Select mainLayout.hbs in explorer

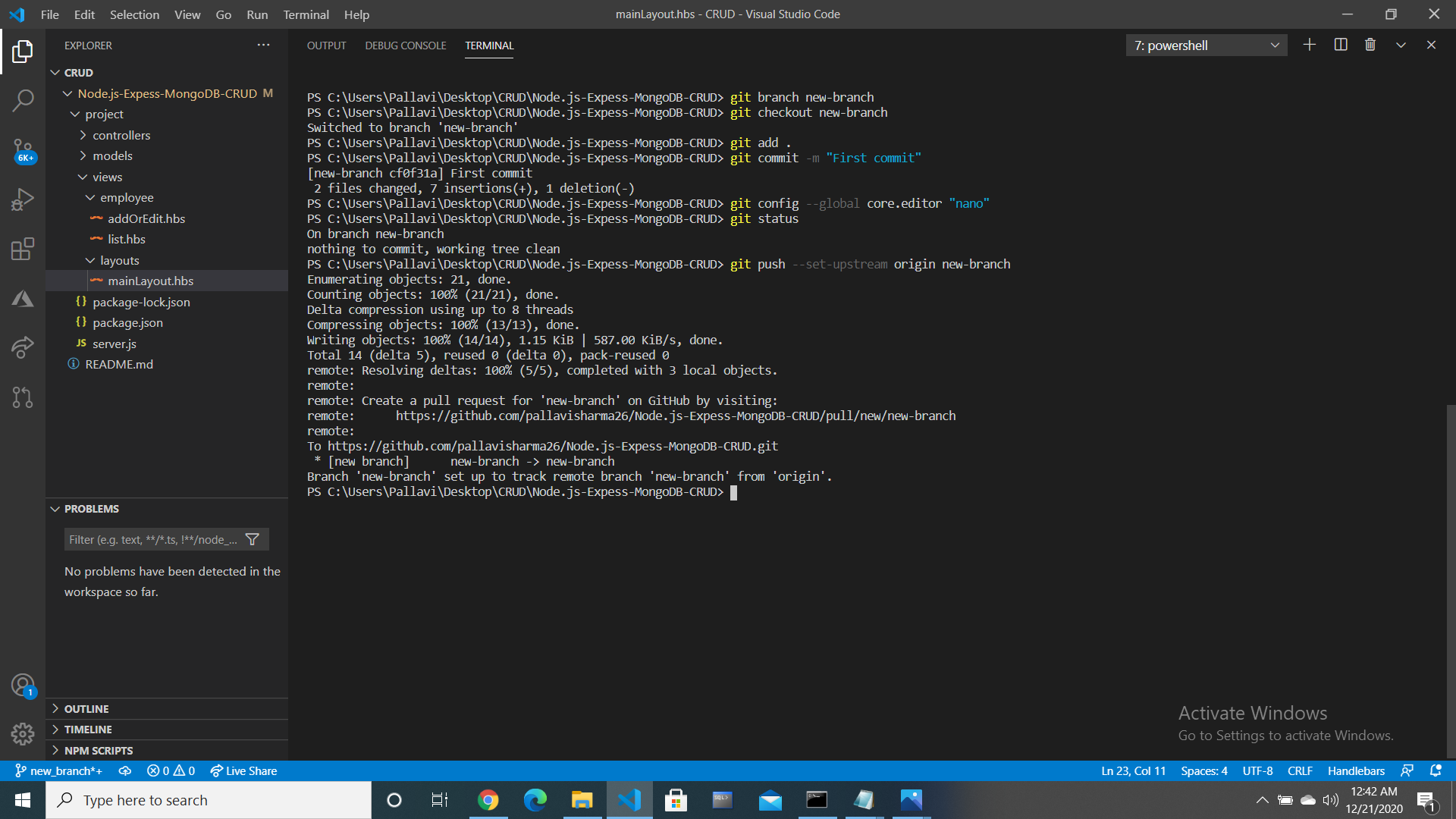(x=167, y=281)
